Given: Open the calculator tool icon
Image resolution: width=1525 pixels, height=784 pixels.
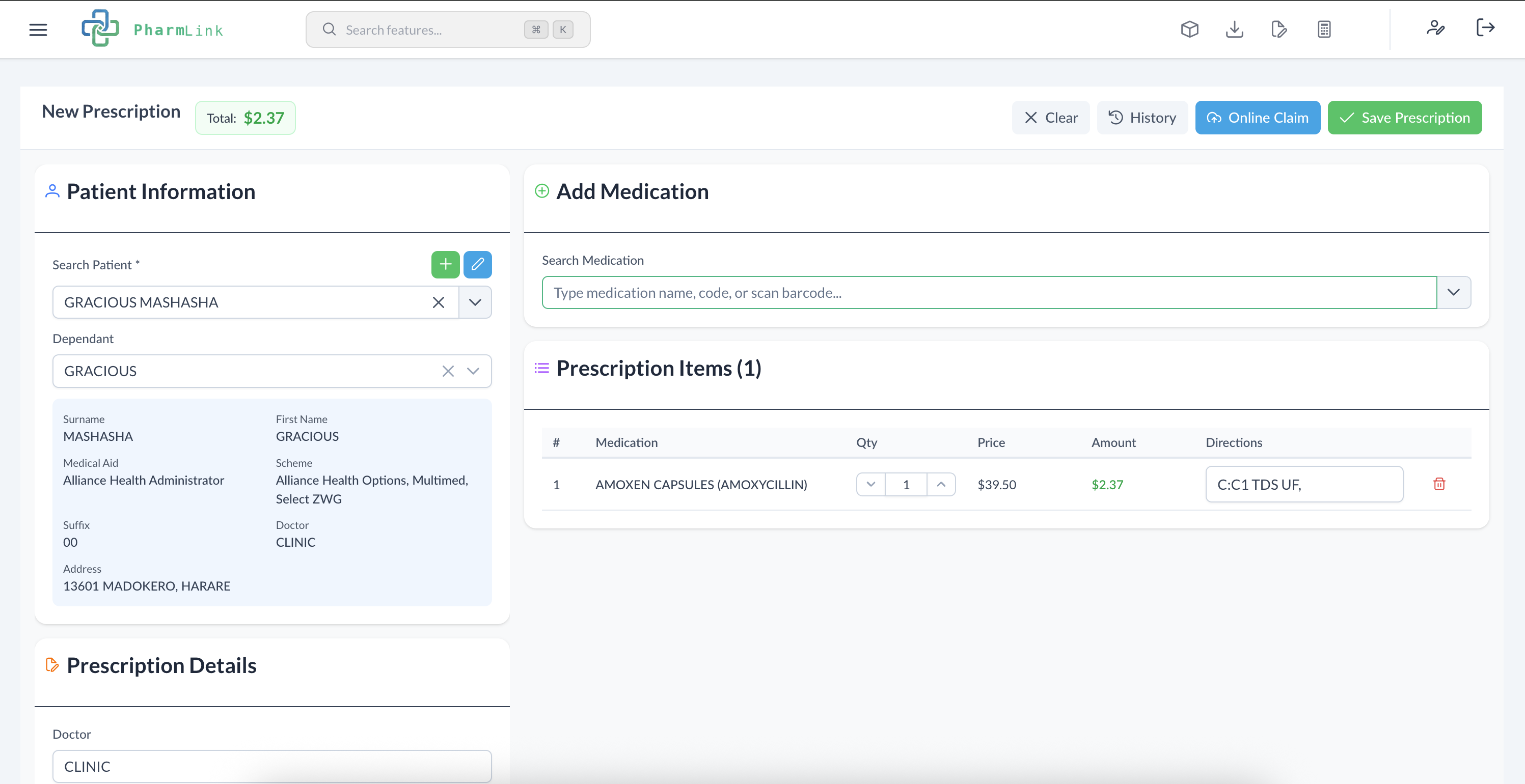Looking at the screenshot, I should tap(1324, 29).
